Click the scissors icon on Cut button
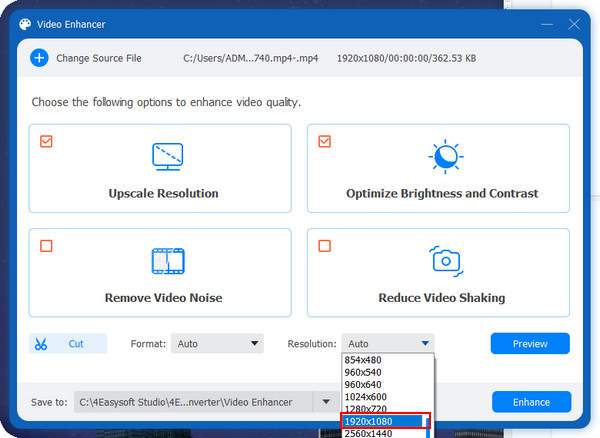 [41, 344]
